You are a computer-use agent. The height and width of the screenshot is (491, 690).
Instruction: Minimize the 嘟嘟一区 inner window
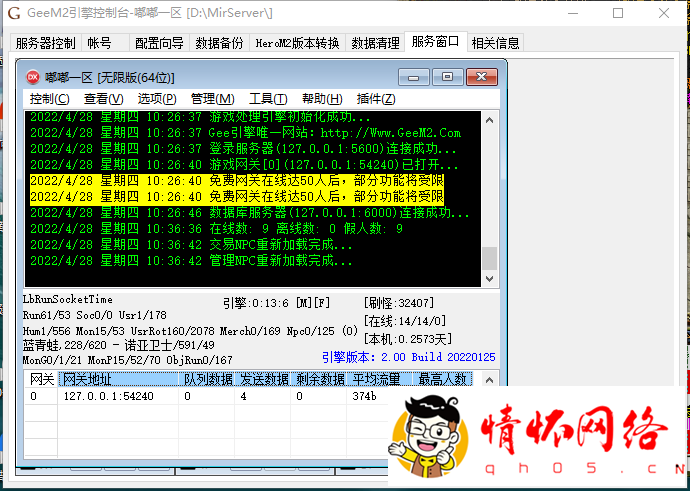[414, 77]
